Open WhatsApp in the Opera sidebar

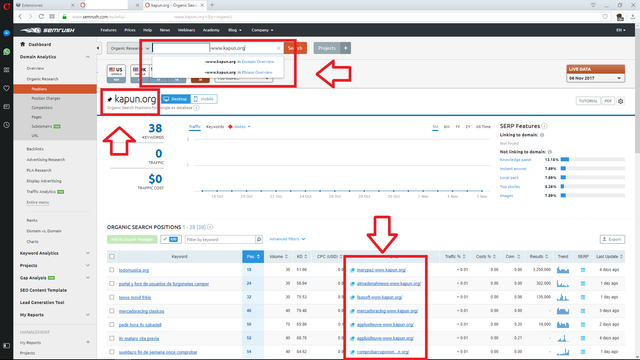coord(7,51)
